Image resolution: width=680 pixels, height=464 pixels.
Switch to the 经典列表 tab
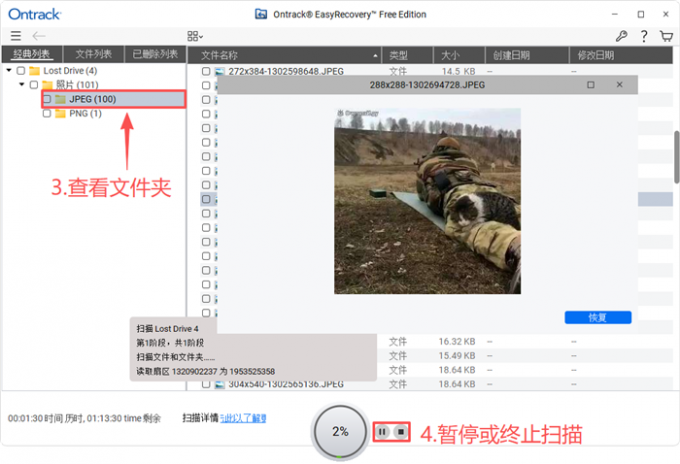(32, 54)
